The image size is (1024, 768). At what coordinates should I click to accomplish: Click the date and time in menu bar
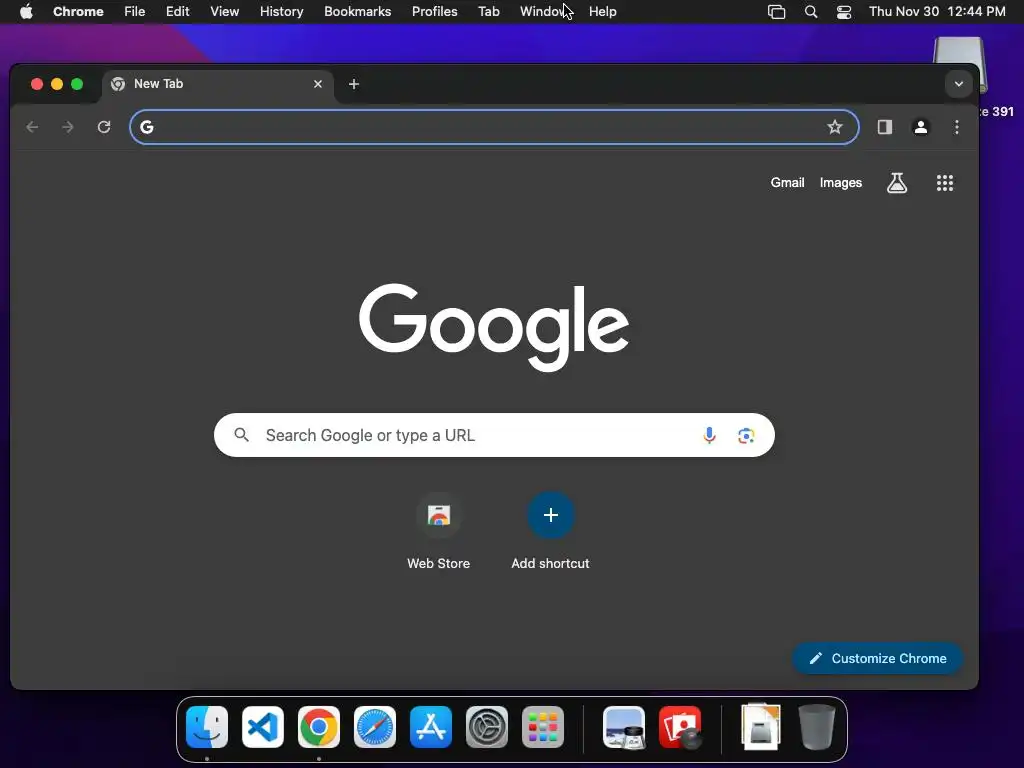pos(937,12)
